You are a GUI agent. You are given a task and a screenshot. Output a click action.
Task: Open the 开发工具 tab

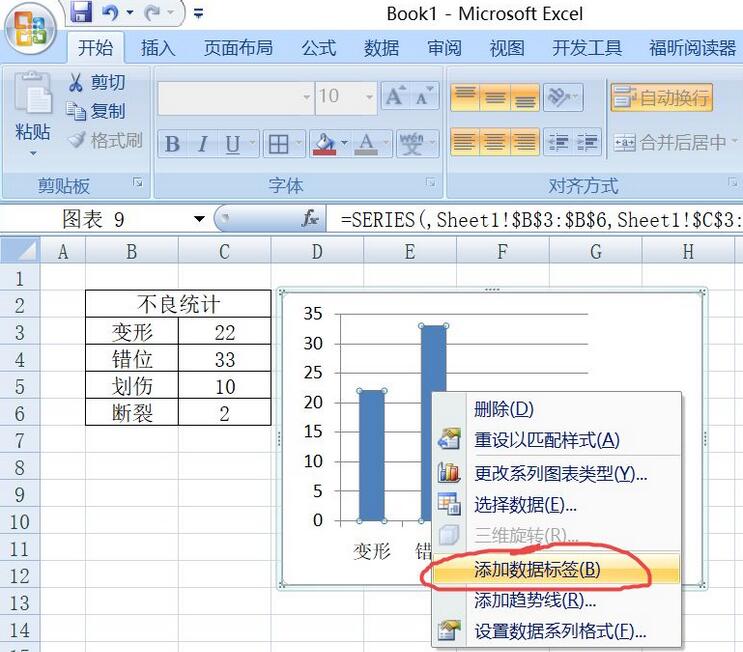click(x=587, y=48)
